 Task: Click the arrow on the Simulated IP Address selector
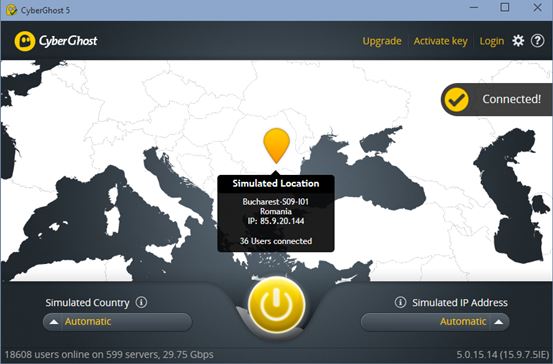(x=498, y=322)
